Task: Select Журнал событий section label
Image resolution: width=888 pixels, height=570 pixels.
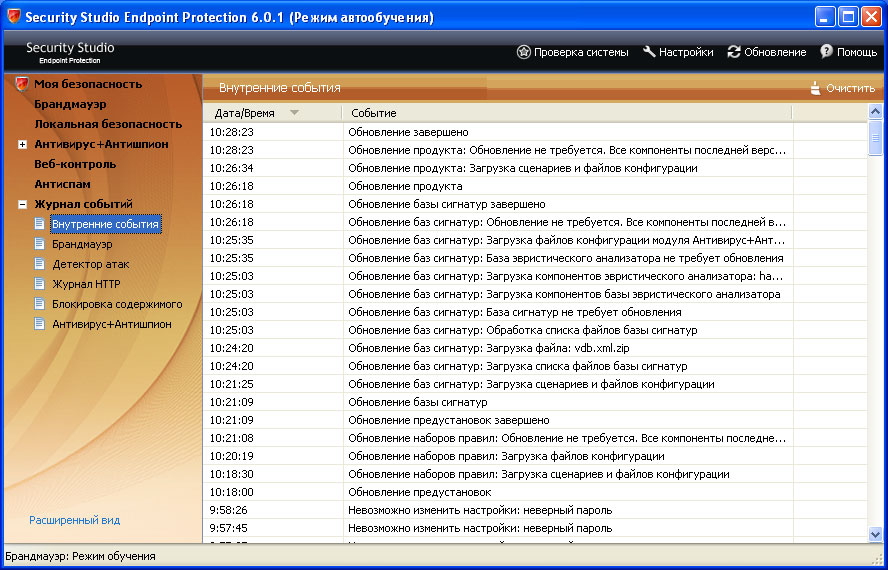Action: tap(83, 204)
